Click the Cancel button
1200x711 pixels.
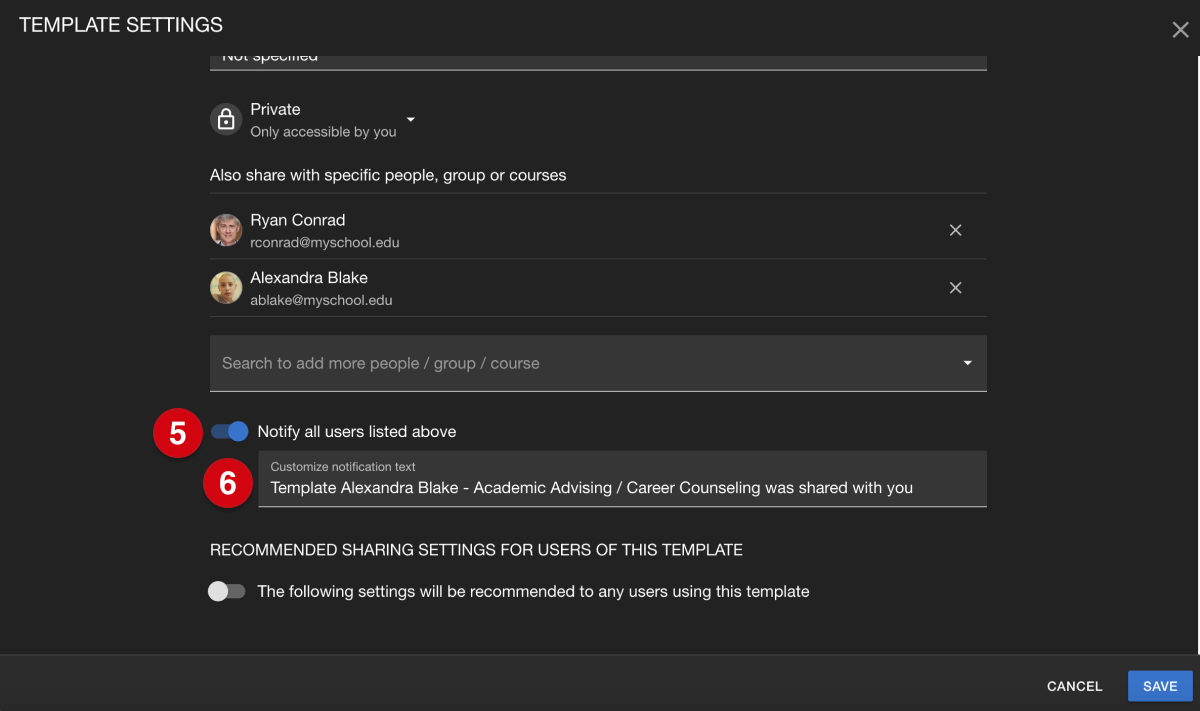coord(1074,686)
